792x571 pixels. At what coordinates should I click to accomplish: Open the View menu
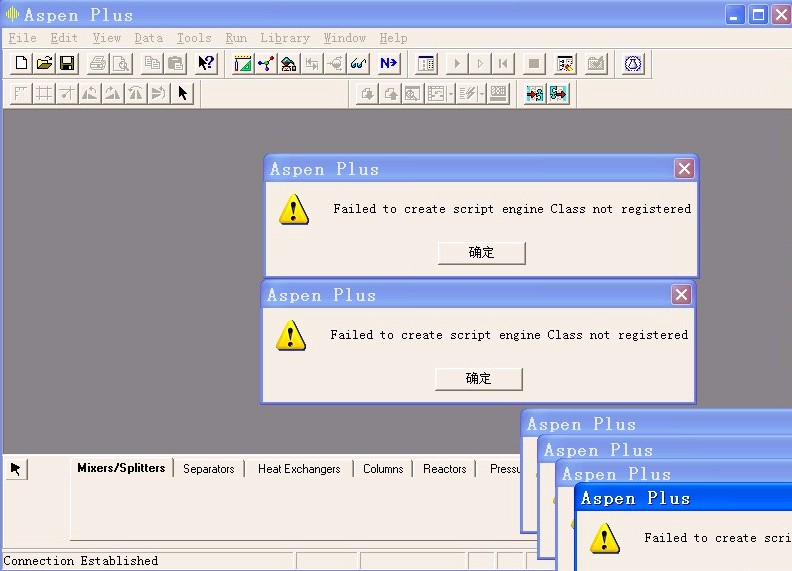tap(107, 38)
